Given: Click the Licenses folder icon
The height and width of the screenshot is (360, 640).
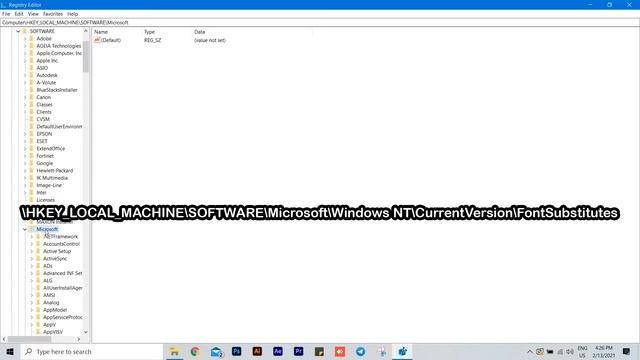Looking at the screenshot, I should [31, 200].
